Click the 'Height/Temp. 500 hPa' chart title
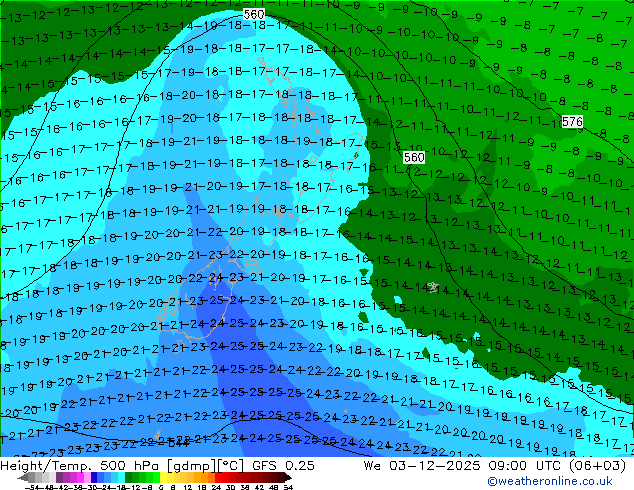 pos(79,466)
